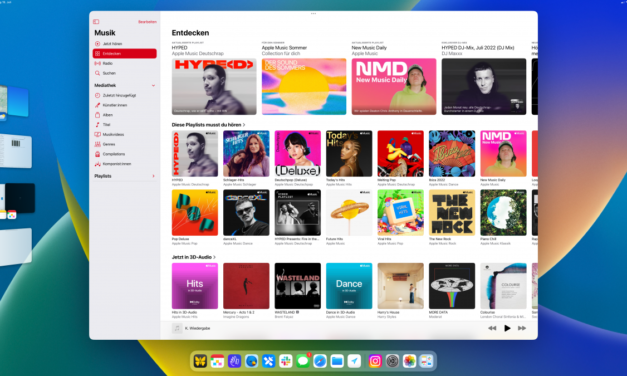This screenshot has width=627, height=376.
Task: Open the blue bird Twitterrific app in dock
Action: pyautogui.click(x=252, y=361)
